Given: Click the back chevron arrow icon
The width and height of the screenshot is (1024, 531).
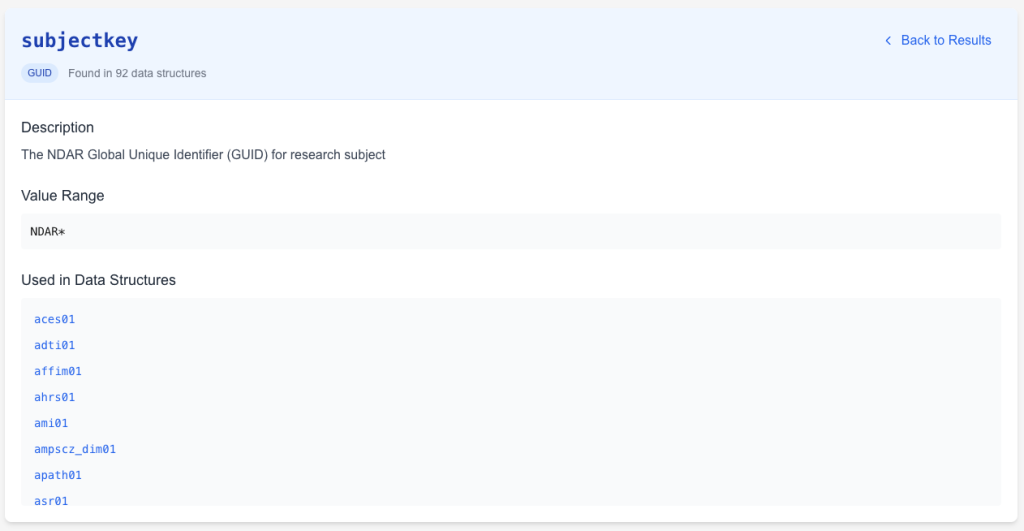Looking at the screenshot, I should click(887, 41).
